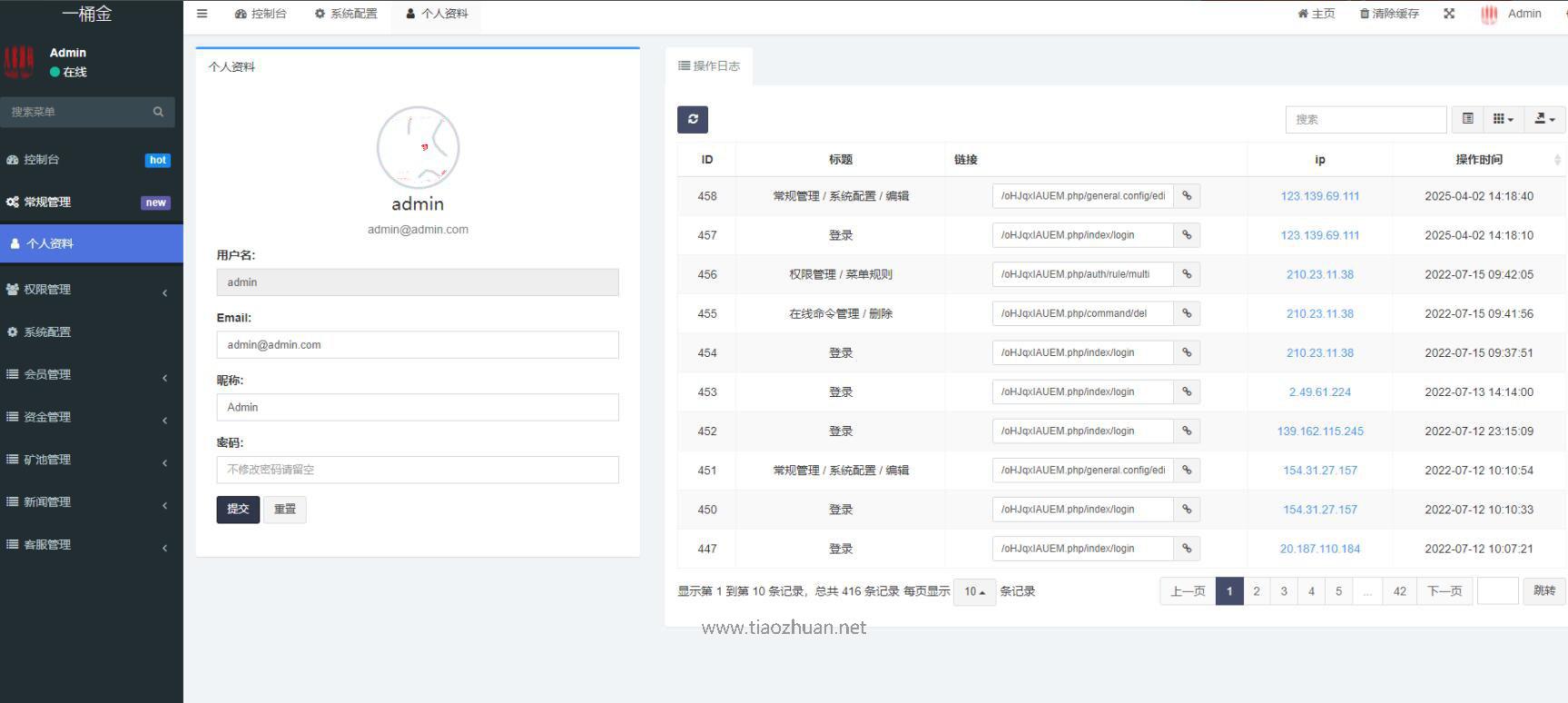Click the link icon for log row 452

pyautogui.click(x=1187, y=431)
